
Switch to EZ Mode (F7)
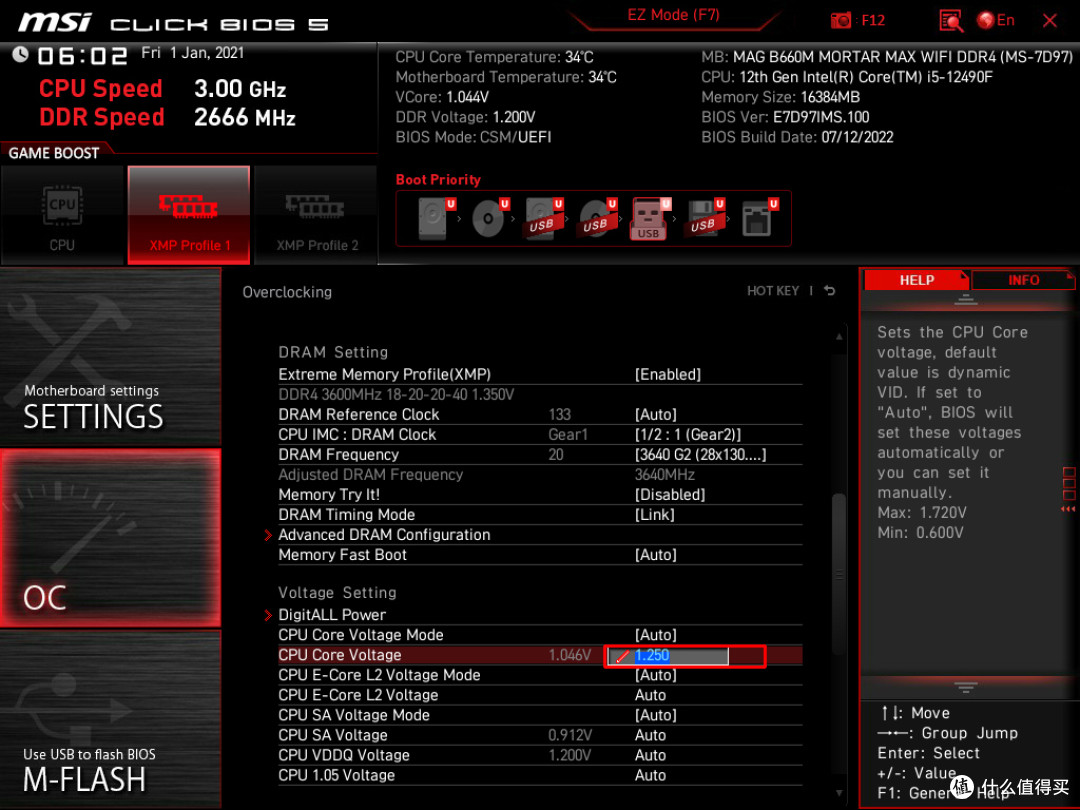click(673, 15)
